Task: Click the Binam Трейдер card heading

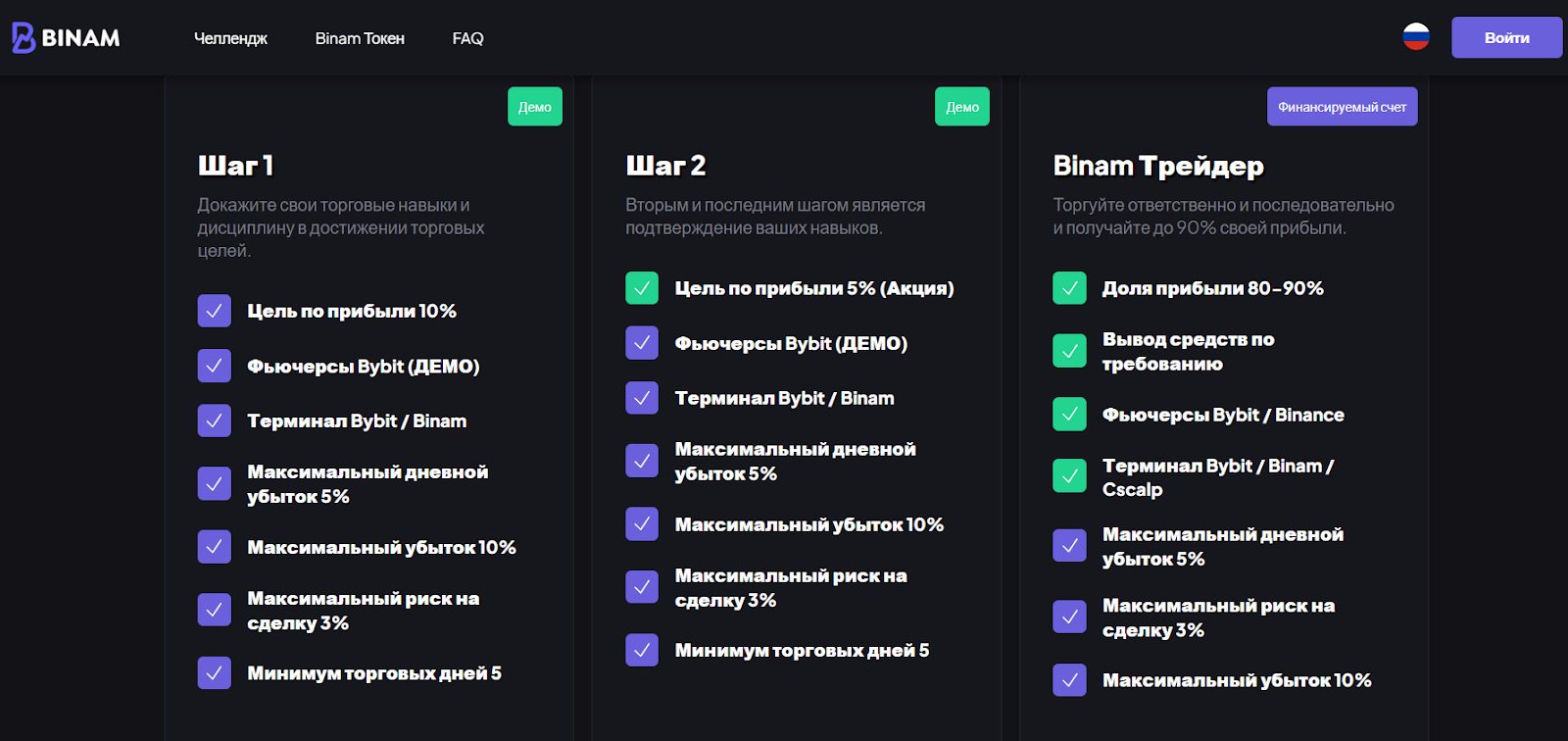Action: [x=1157, y=166]
